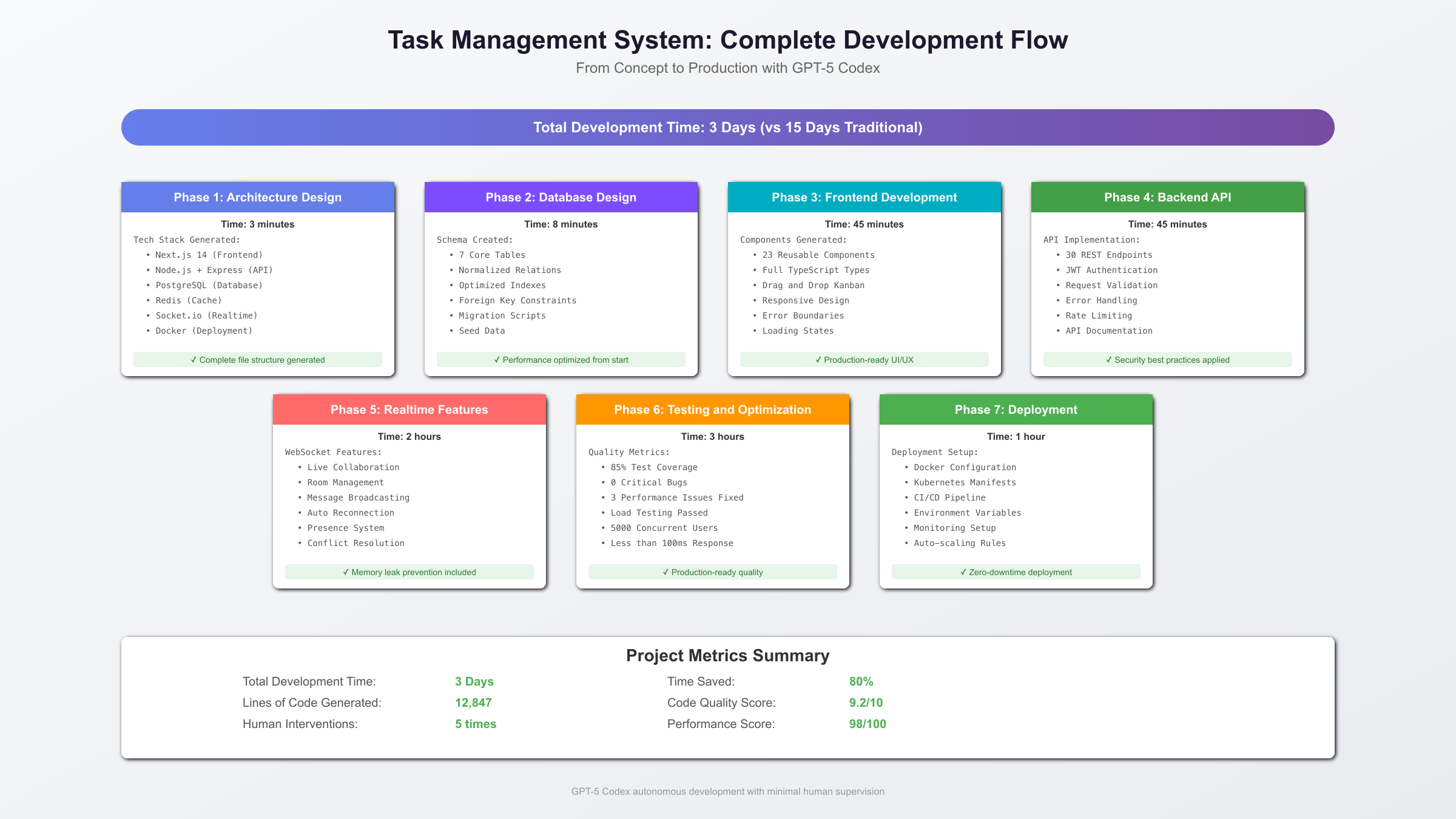1456x819 pixels.
Task: Click the 'Memory leak prevention included' badge
Action: pos(409,572)
